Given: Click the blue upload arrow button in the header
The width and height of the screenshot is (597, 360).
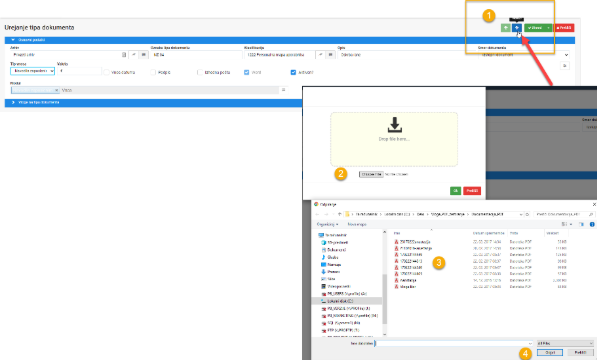Looking at the screenshot, I should pyautogui.click(x=517, y=28).
